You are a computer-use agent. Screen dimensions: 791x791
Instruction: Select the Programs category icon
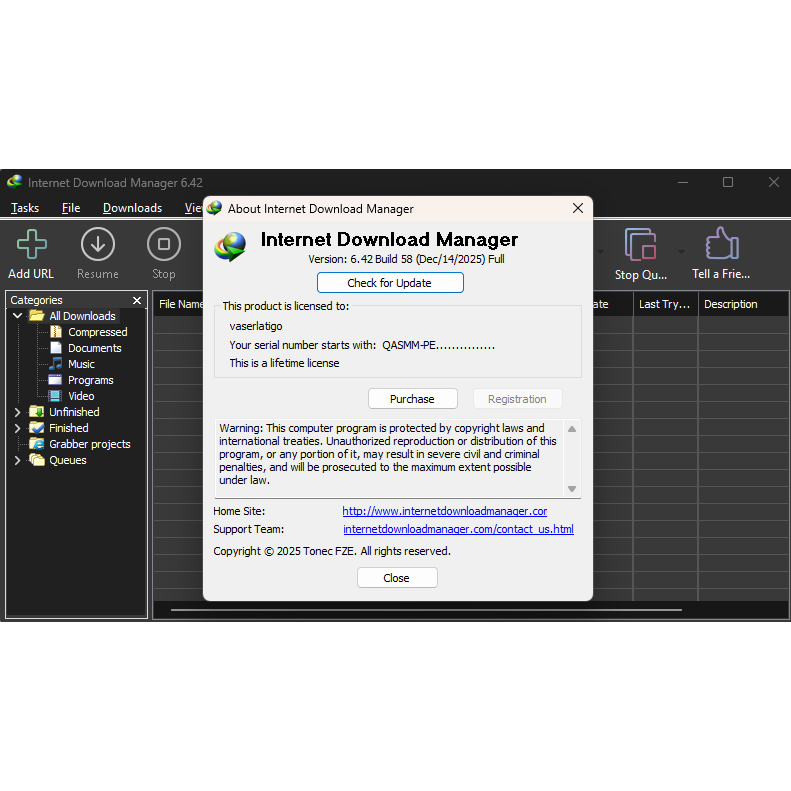pyautogui.click(x=55, y=380)
